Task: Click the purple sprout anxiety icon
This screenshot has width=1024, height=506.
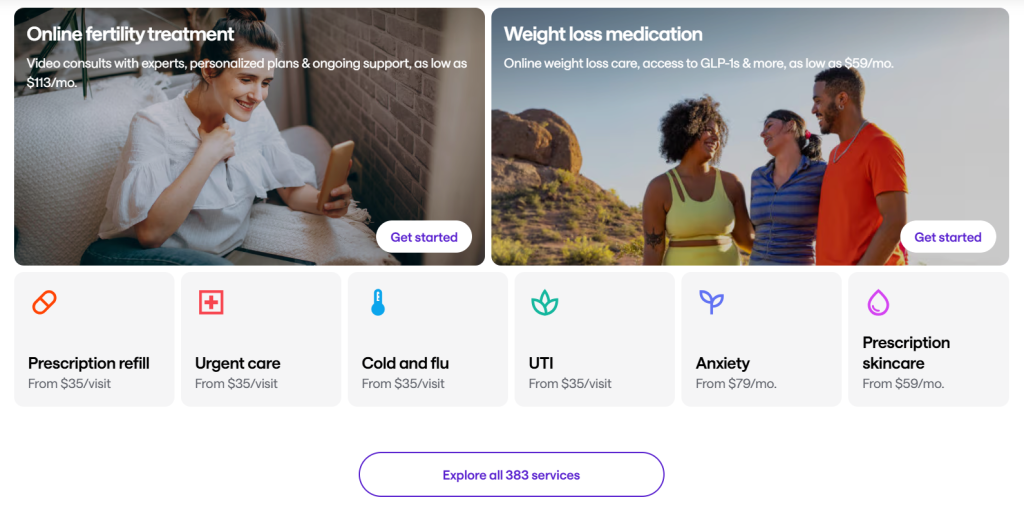Action: tap(711, 302)
